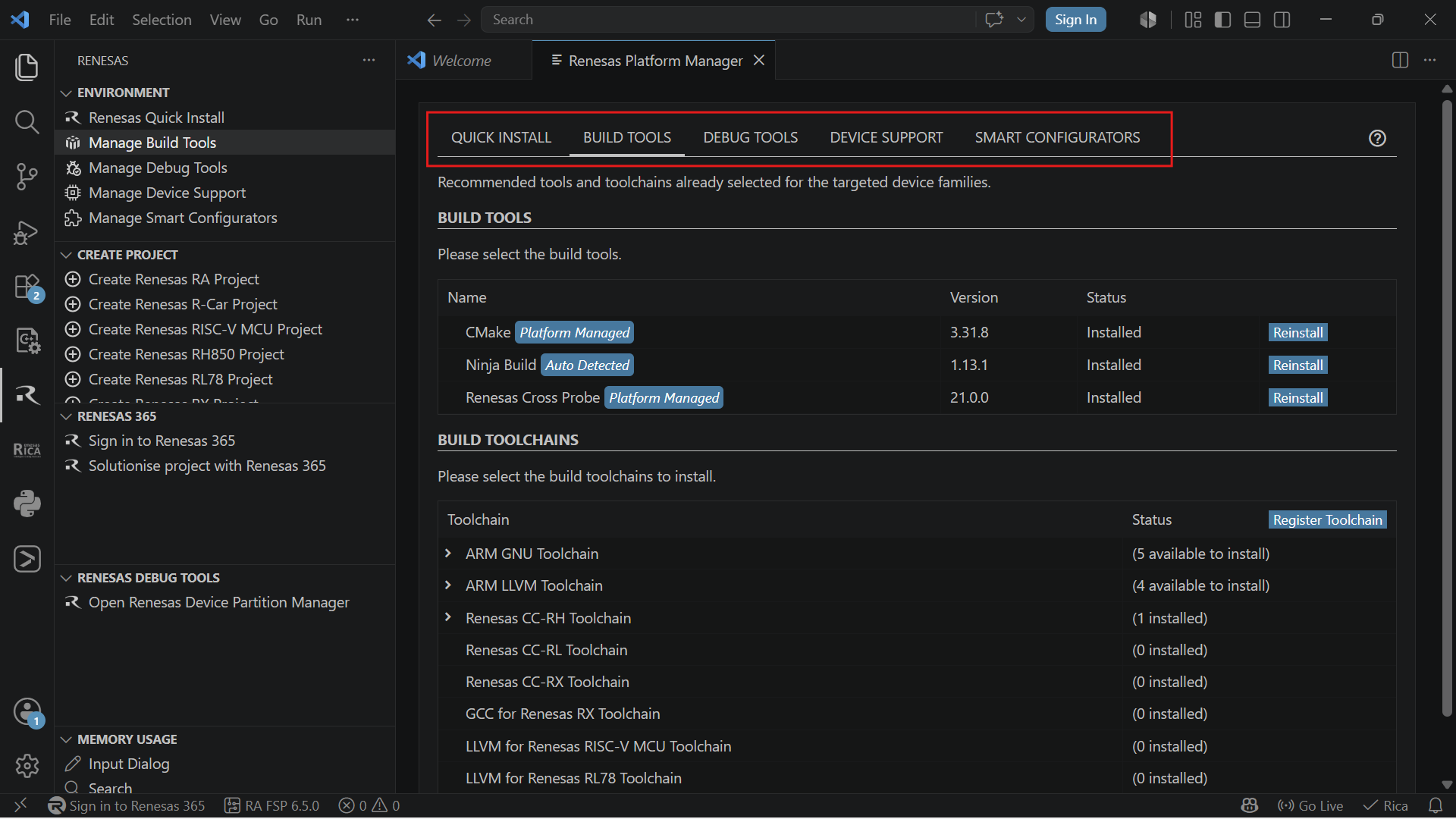Collapse the MEMORY USAGE section
Viewport: 1456px width, 819px height.
coord(67,739)
